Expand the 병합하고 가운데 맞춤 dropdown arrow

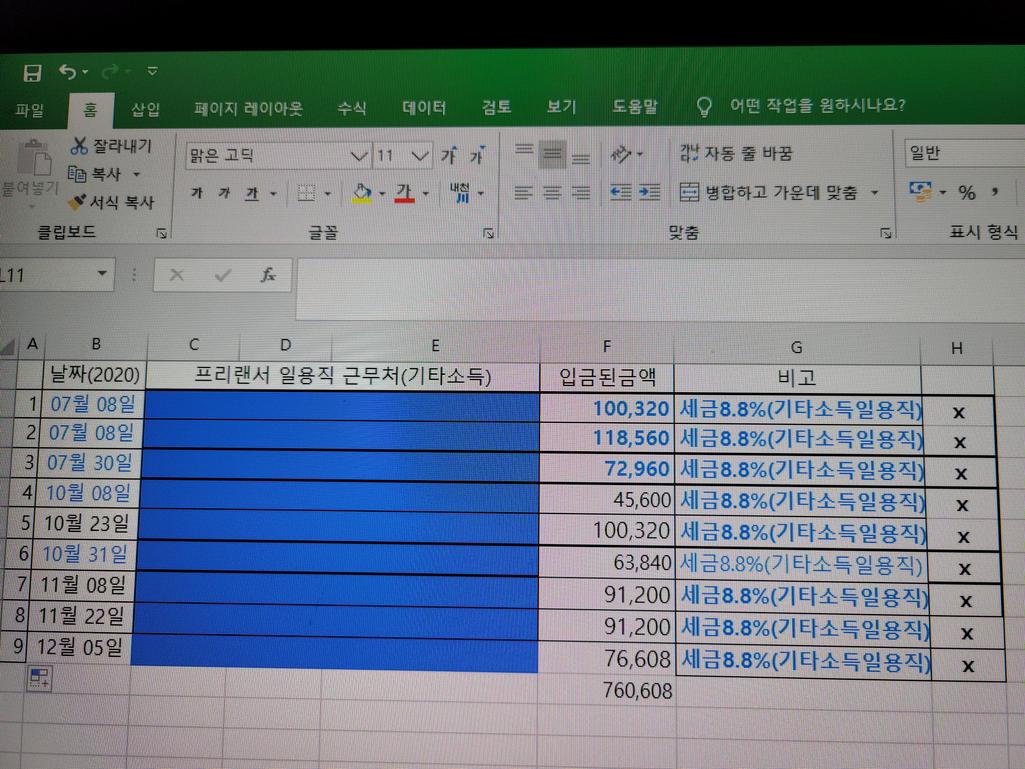(875, 193)
